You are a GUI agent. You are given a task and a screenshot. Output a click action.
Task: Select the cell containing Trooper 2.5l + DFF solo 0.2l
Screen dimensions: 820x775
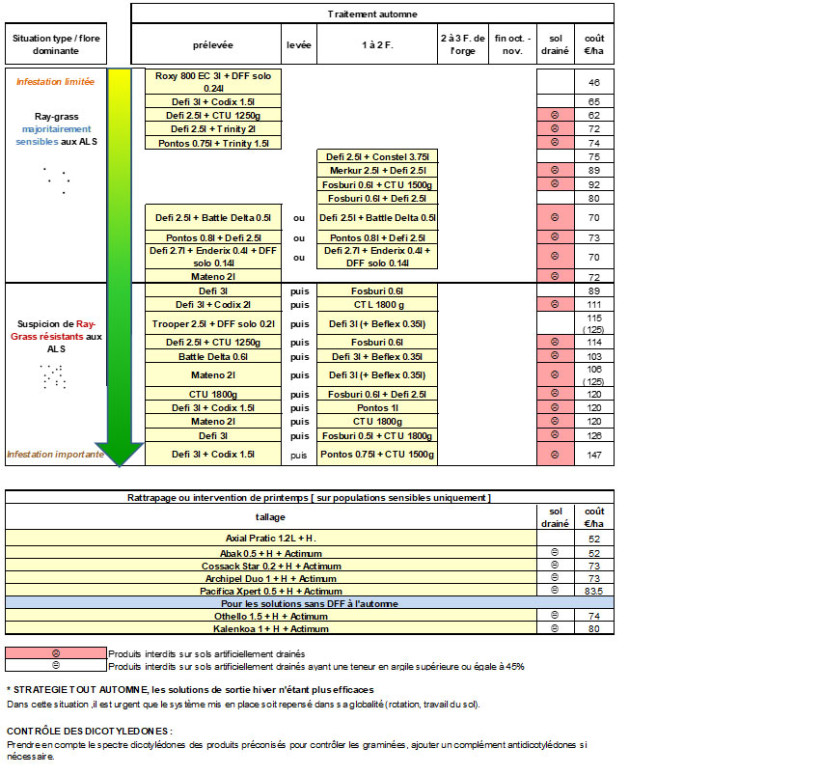coord(215,323)
